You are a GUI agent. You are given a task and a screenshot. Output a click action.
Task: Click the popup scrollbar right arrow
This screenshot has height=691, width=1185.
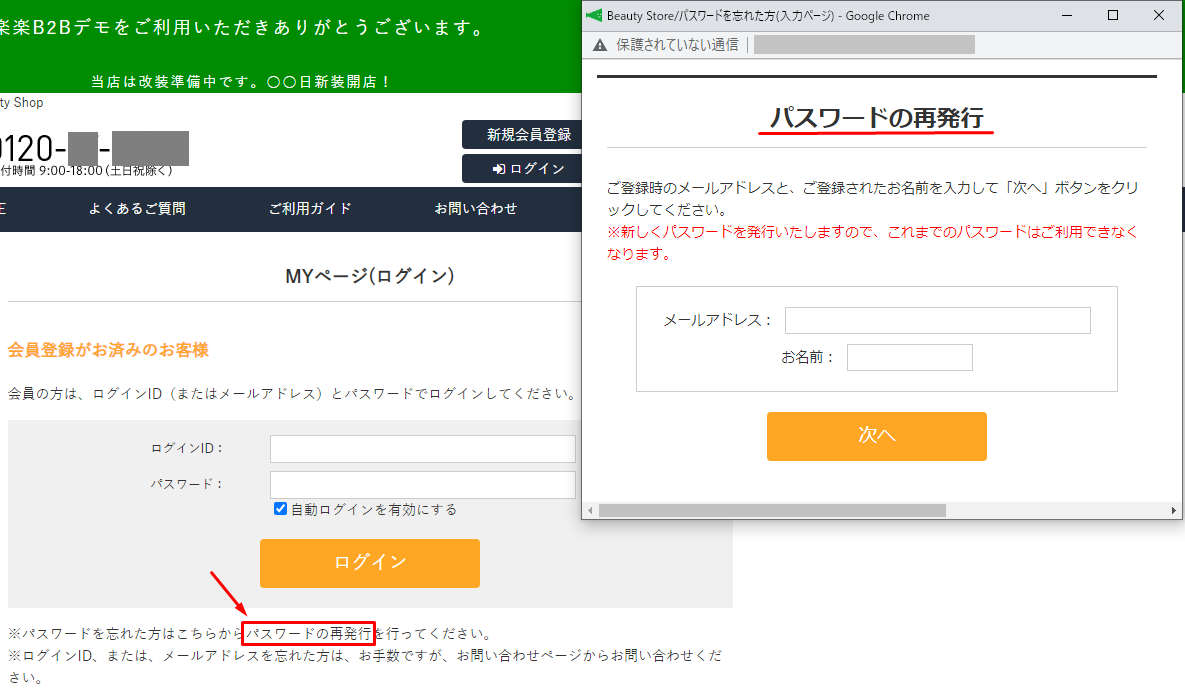tap(1173, 510)
